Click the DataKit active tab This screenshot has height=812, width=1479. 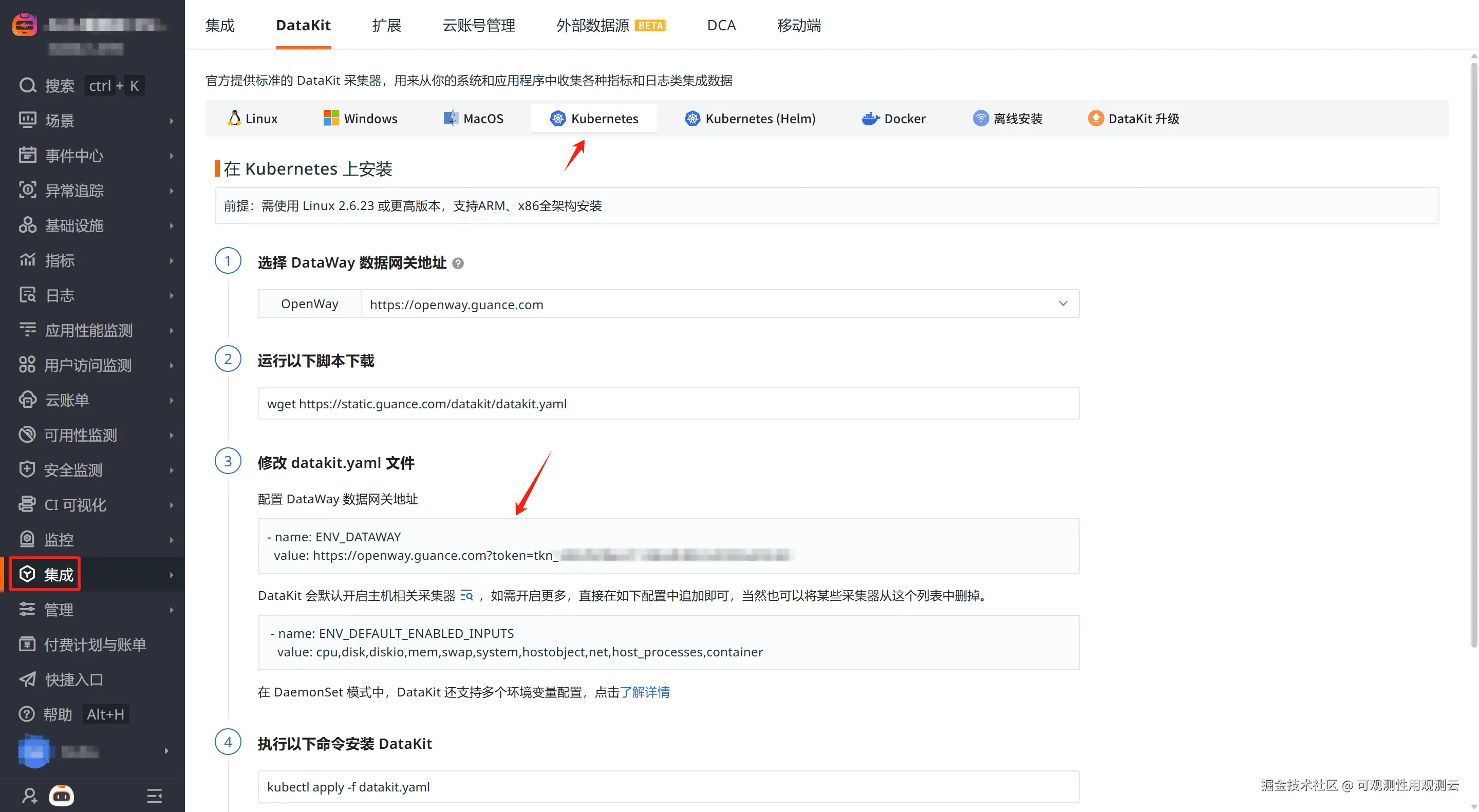(303, 25)
